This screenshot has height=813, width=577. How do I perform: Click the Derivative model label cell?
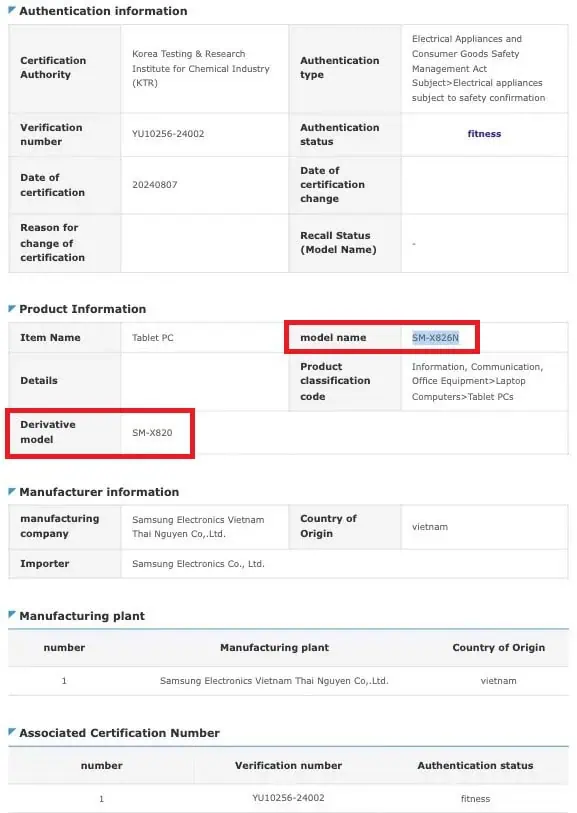pos(65,432)
